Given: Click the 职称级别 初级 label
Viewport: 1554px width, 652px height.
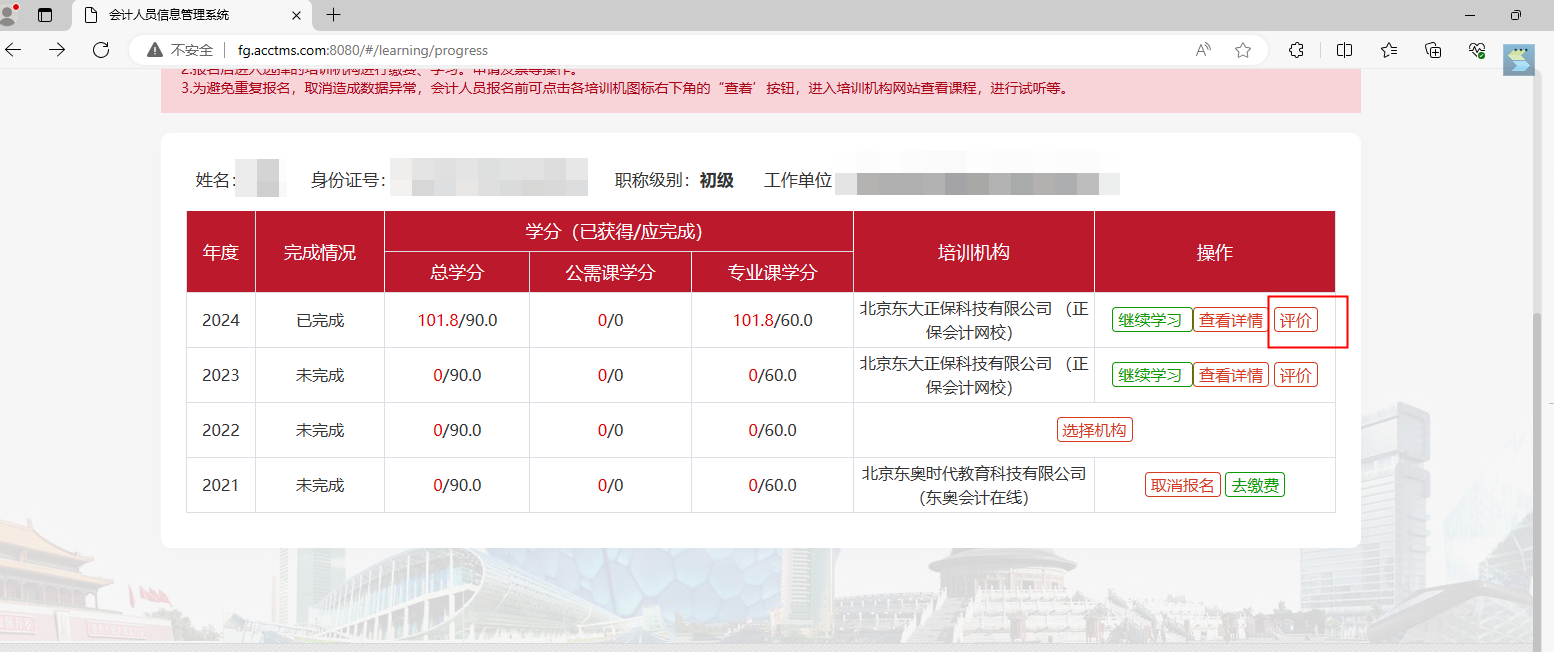Looking at the screenshot, I should [675, 180].
